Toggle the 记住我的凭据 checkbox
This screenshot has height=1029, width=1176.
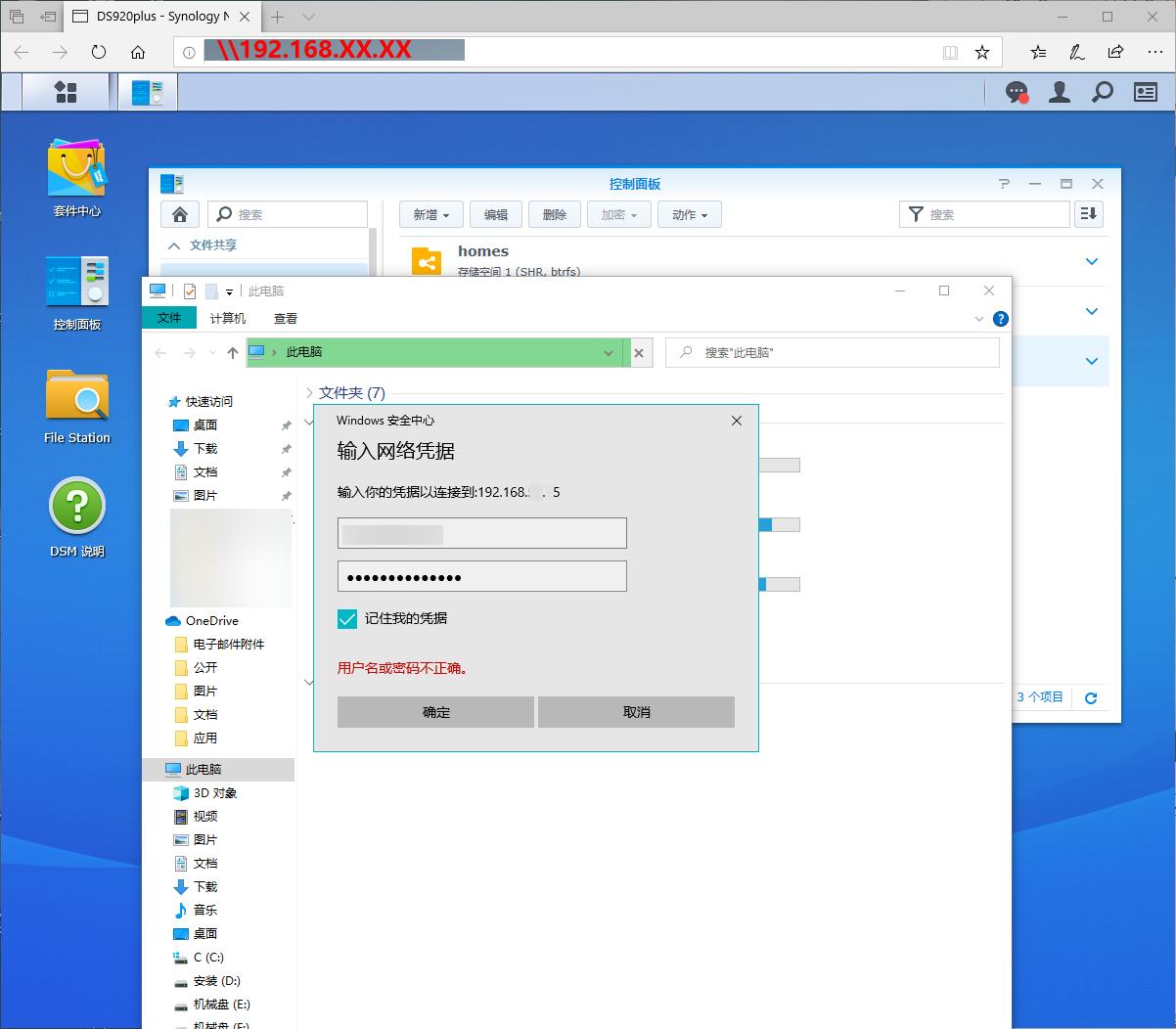[347, 618]
